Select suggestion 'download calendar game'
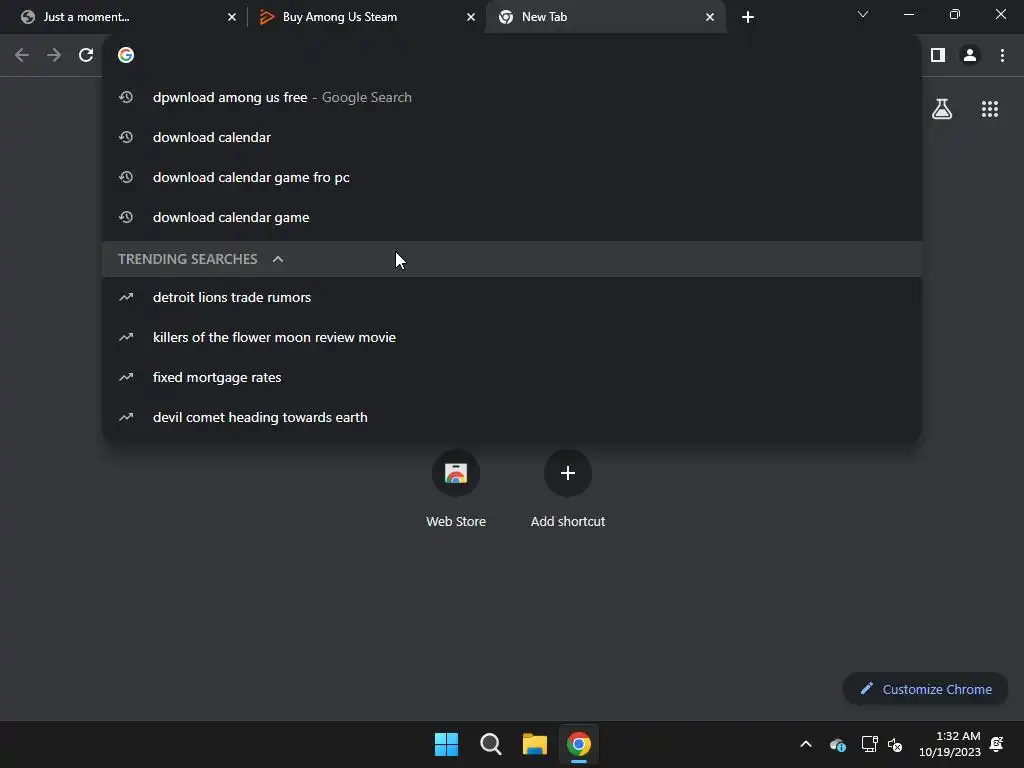Image resolution: width=1024 pixels, height=768 pixels. tap(512, 217)
